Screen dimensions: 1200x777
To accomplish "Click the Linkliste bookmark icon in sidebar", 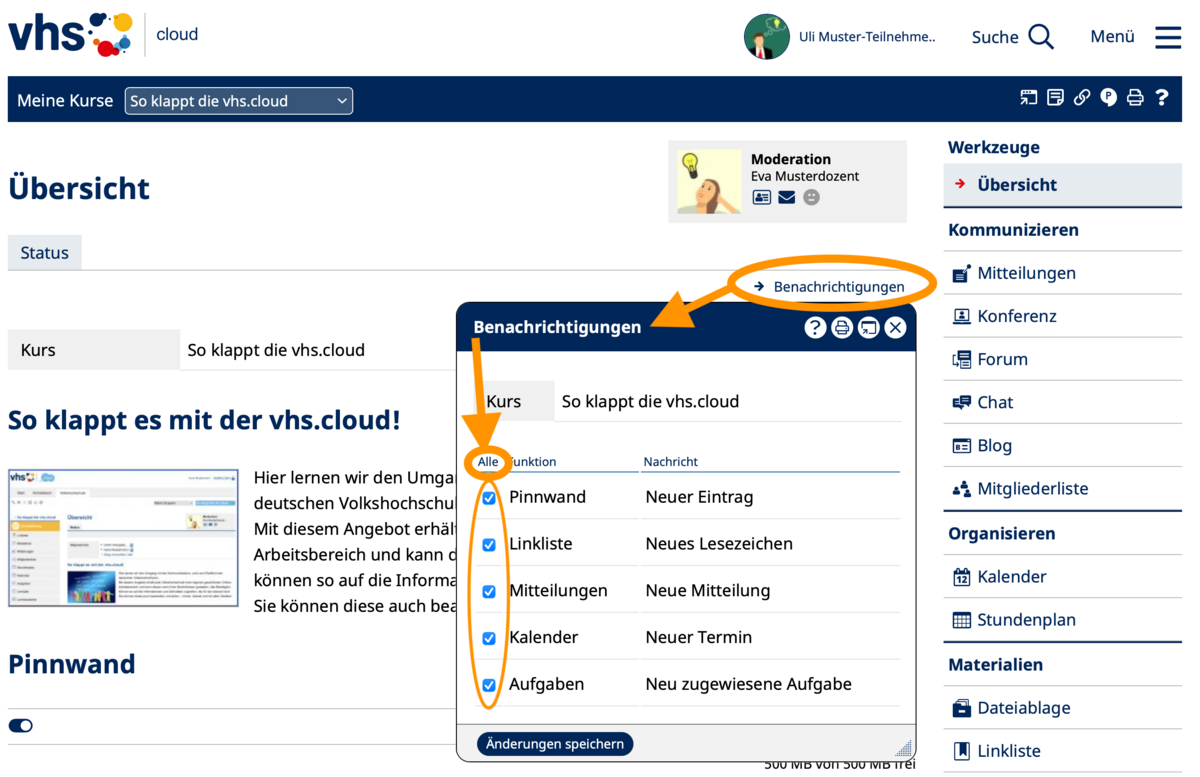I will coord(961,751).
